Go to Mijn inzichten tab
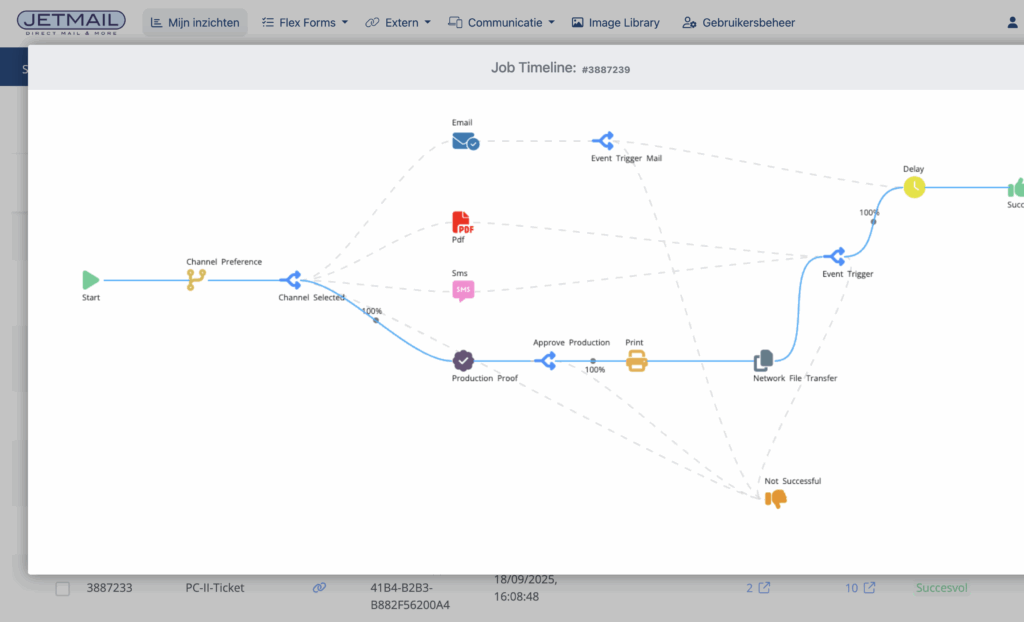The width and height of the screenshot is (1024, 622). pos(195,22)
